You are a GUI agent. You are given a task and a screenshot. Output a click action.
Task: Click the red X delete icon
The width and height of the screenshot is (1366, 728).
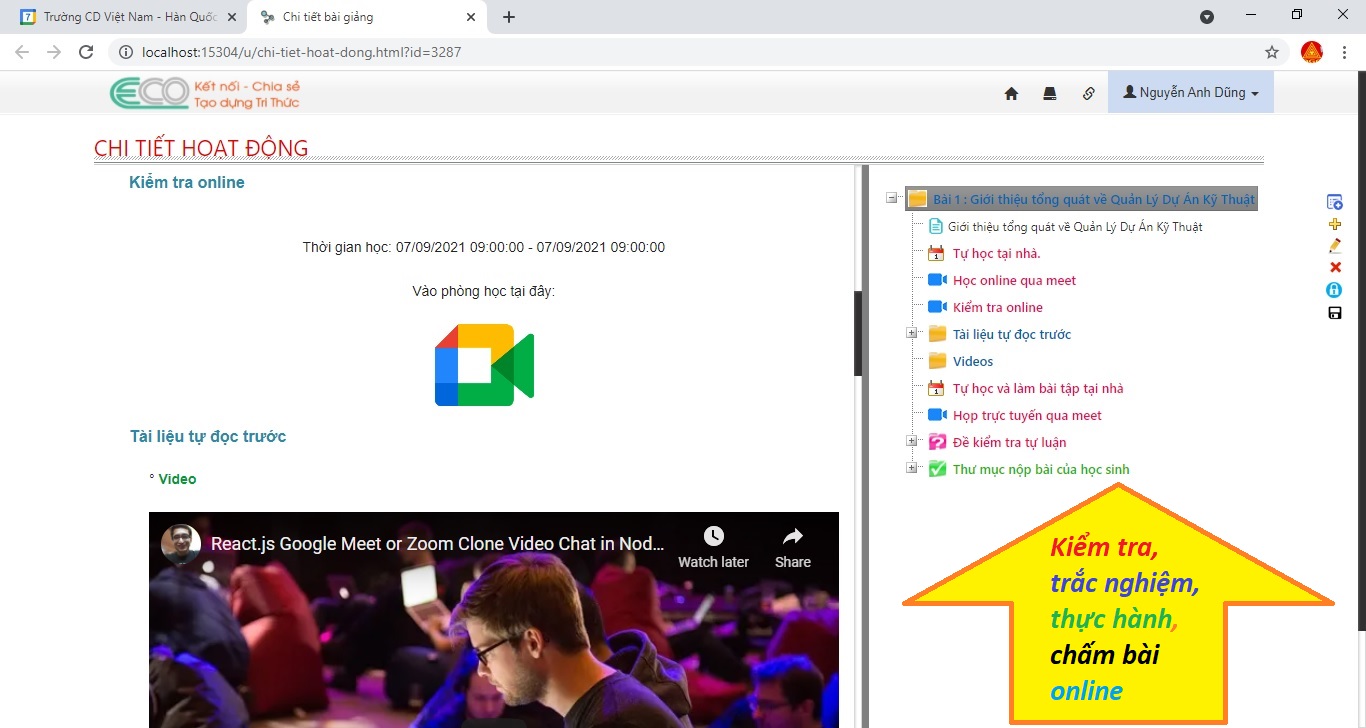tap(1334, 268)
